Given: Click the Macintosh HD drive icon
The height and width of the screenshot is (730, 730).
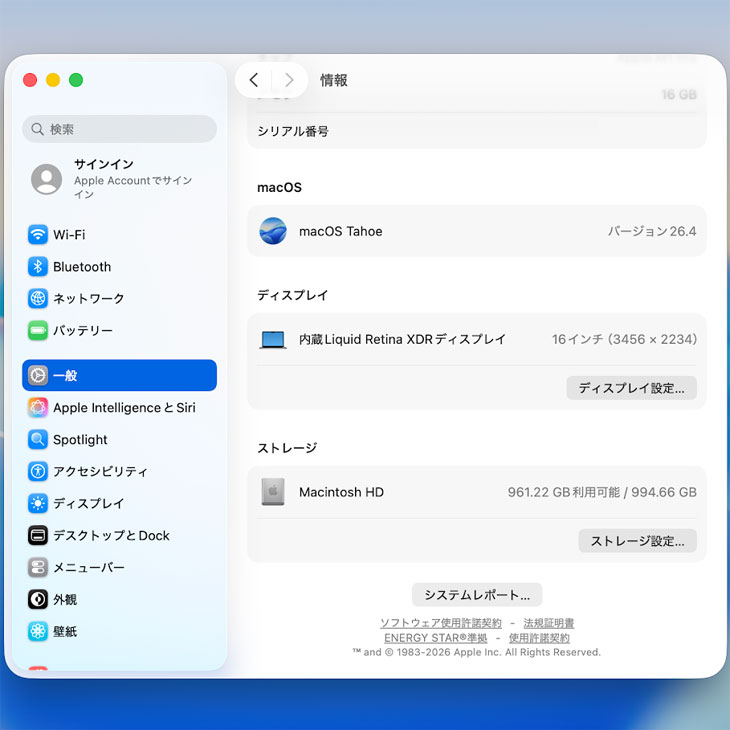Looking at the screenshot, I should tap(273, 492).
